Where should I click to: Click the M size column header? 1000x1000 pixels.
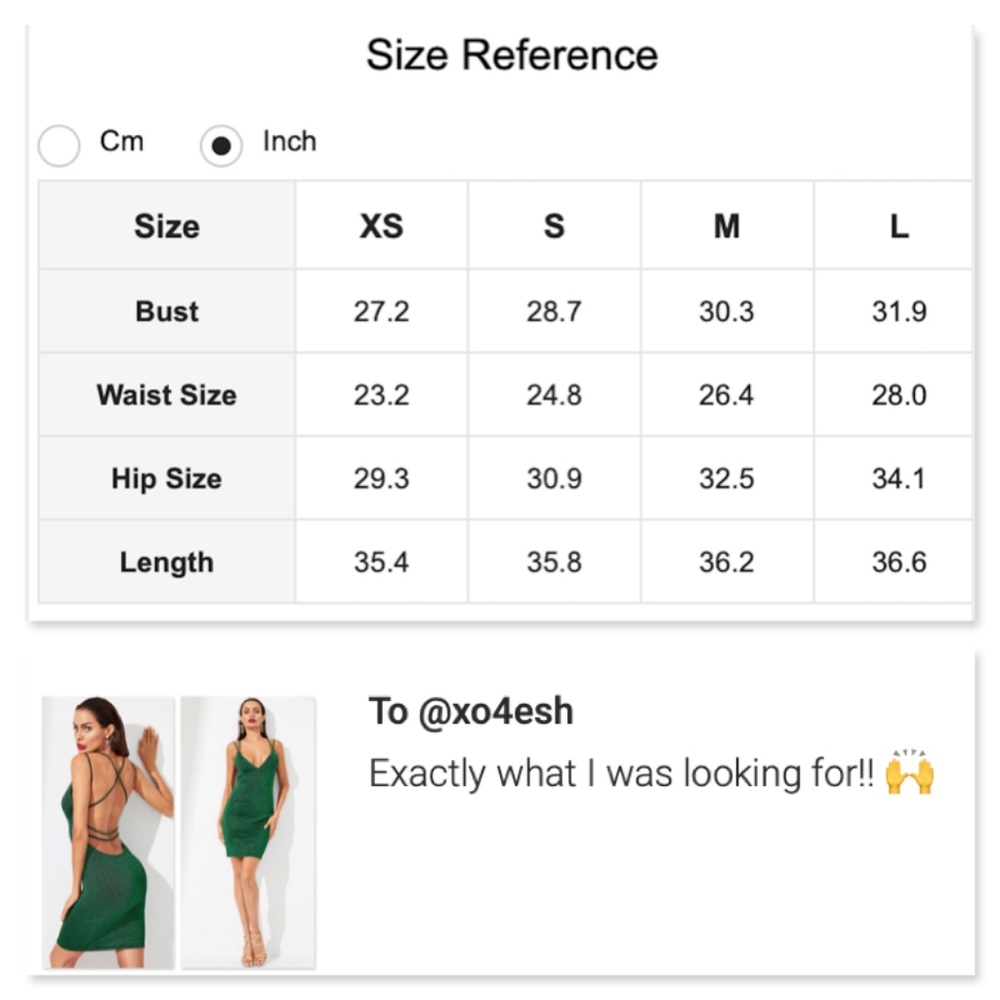coord(727,227)
